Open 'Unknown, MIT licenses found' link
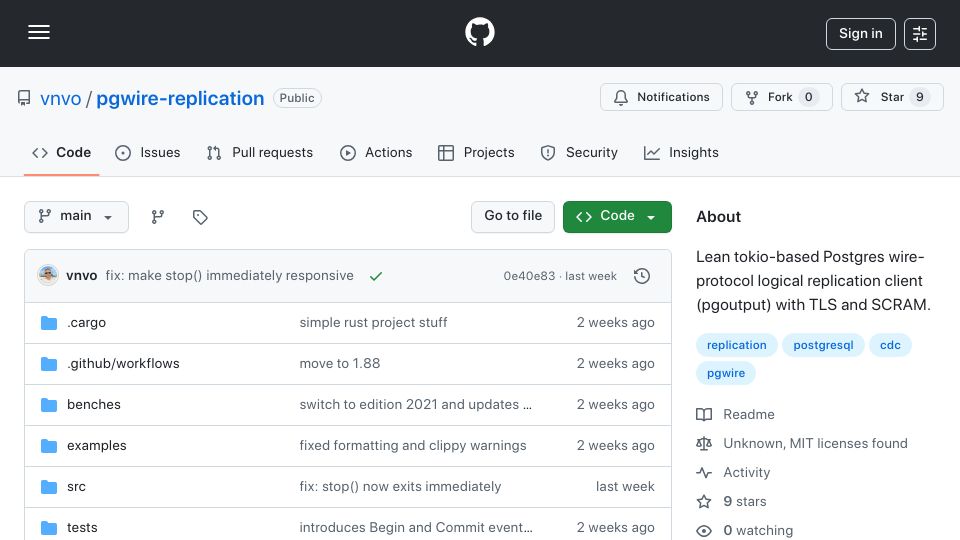 [x=815, y=443]
